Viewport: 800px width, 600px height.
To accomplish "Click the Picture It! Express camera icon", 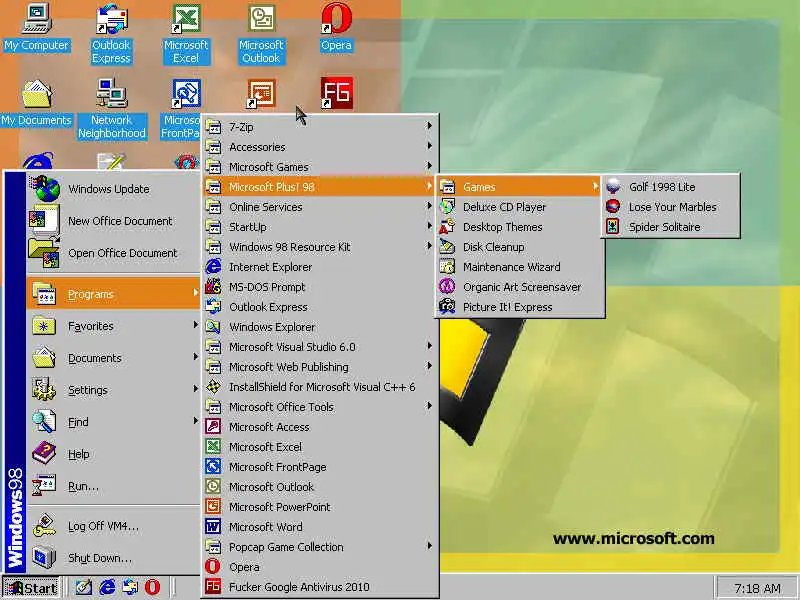I will 447,307.
